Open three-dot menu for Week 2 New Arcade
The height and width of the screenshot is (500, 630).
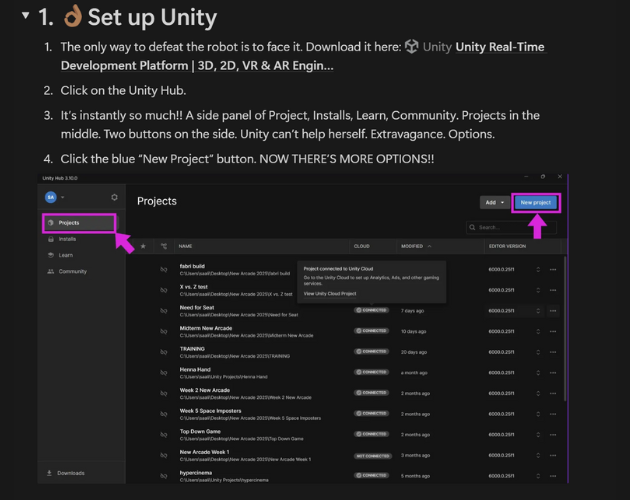coord(553,393)
